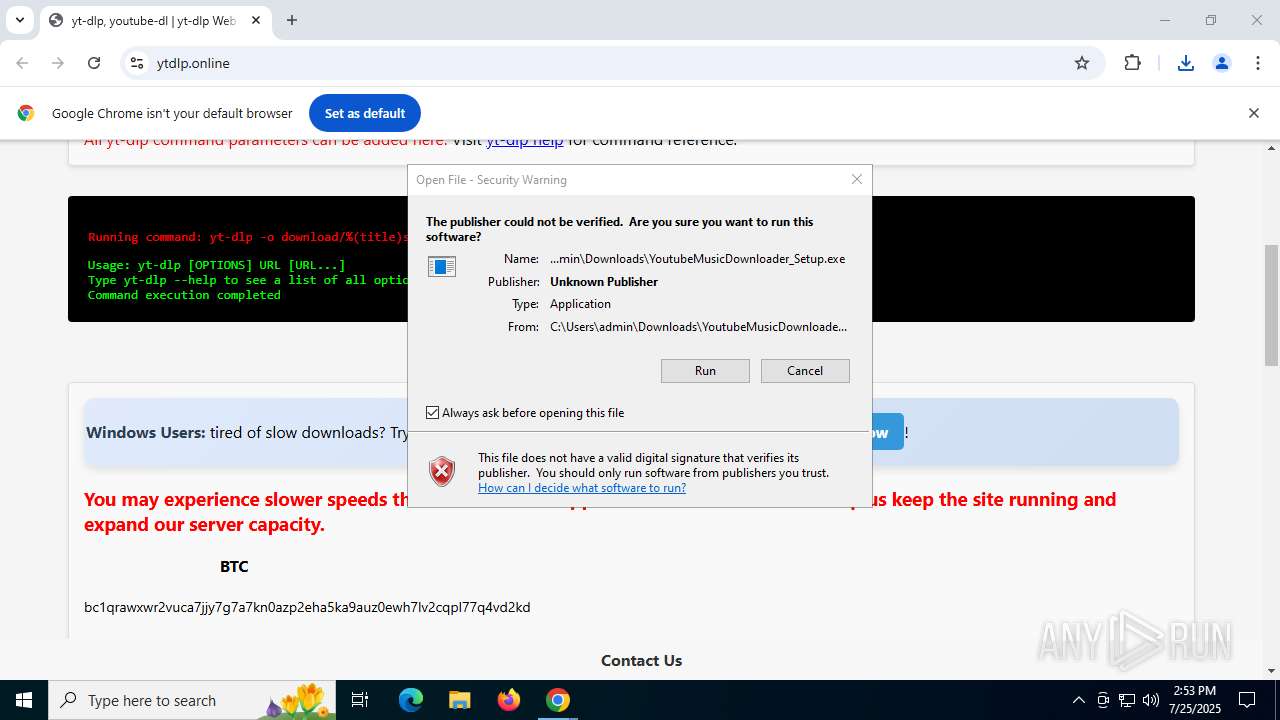View site information icon in address bar

137,63
